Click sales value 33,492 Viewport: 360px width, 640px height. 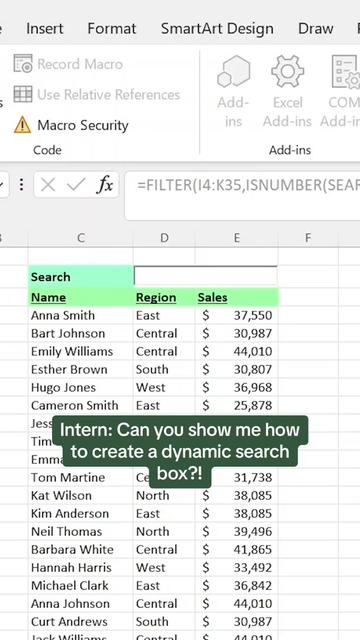point(253,567)
